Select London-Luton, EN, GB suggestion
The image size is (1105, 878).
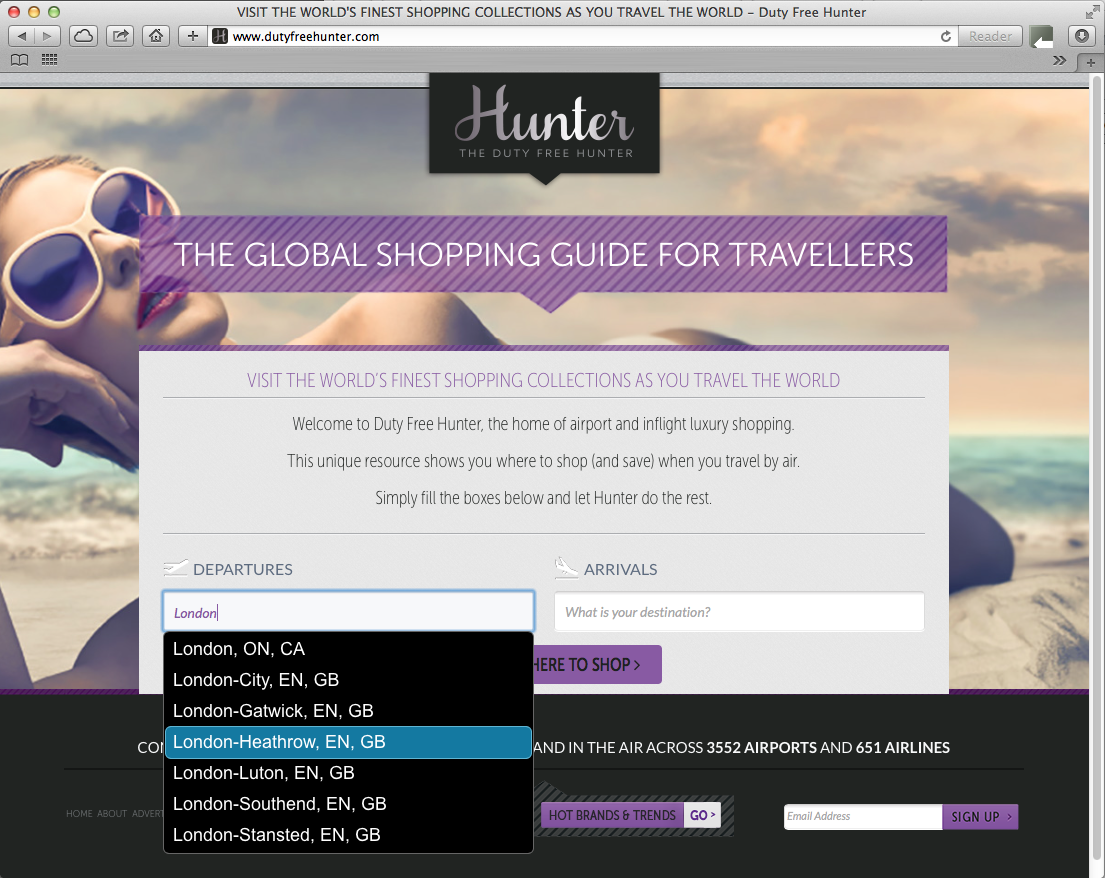pyautogui.click(x=348, y=773)
